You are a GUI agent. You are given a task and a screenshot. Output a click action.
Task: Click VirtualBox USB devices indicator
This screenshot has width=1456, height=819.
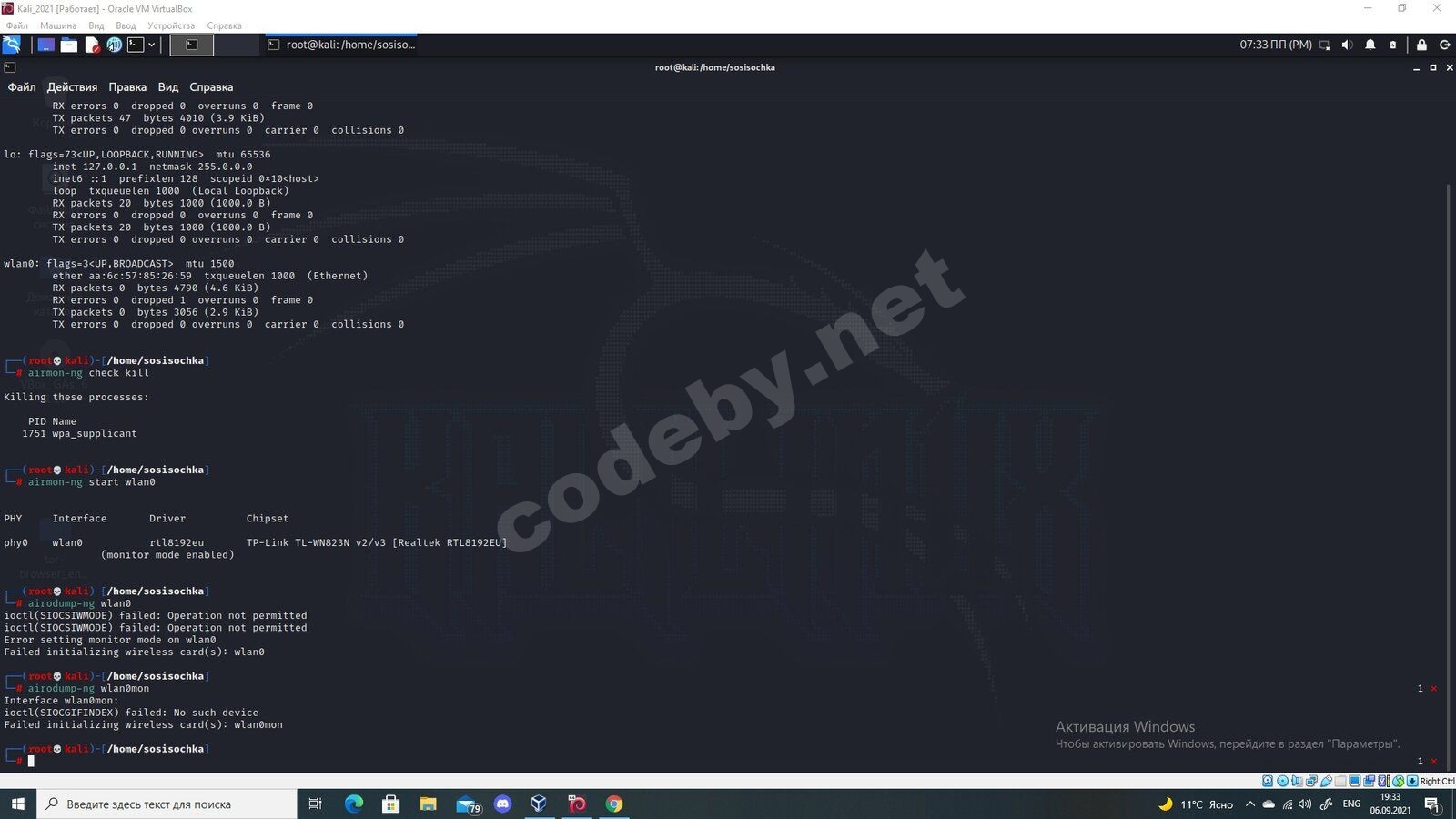(x=1326, y=781)
